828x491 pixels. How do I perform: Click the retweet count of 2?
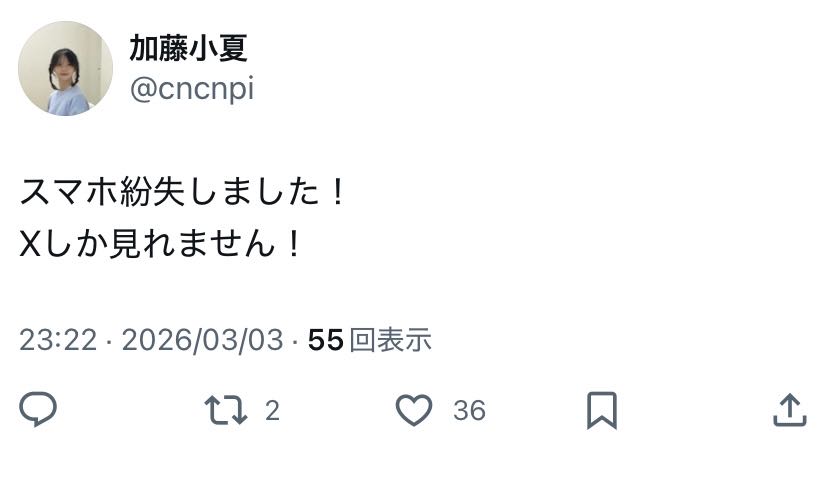point(272,411)
